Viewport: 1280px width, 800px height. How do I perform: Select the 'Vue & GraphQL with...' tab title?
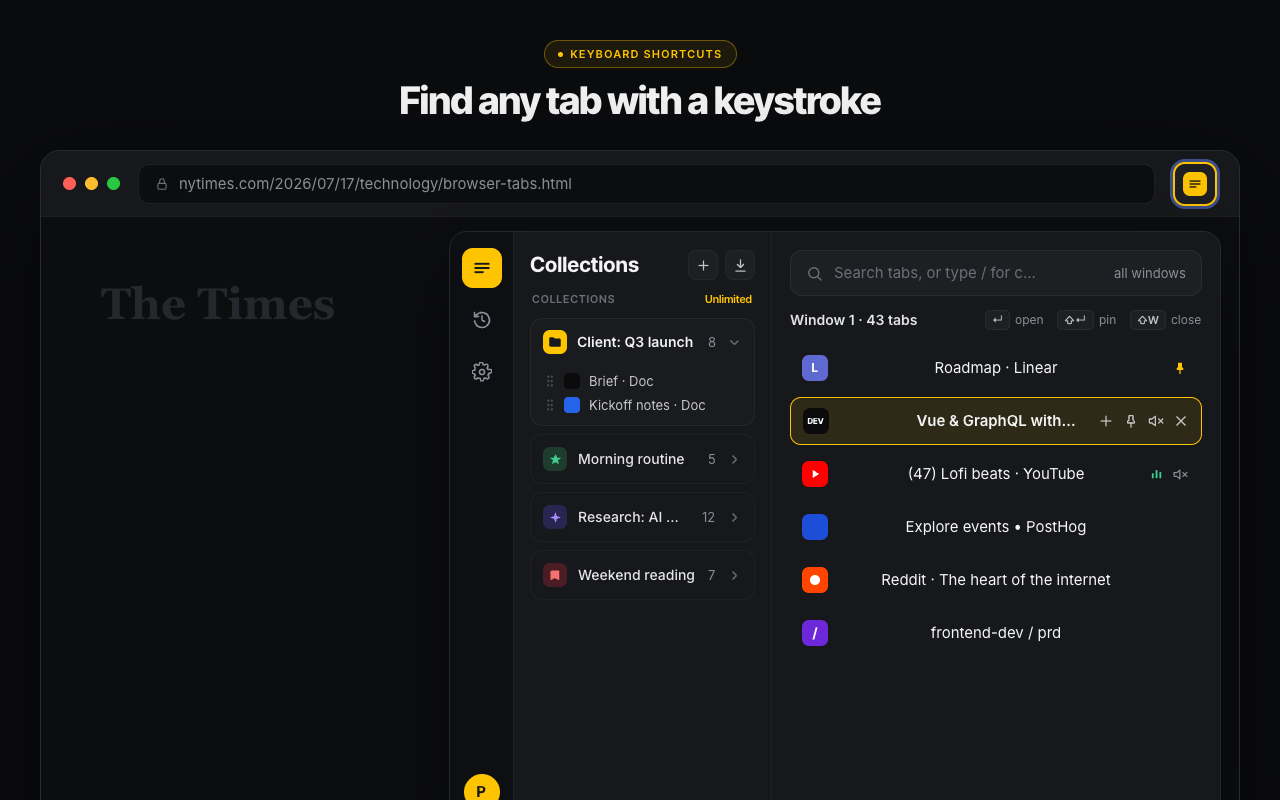tap(996, 421)
